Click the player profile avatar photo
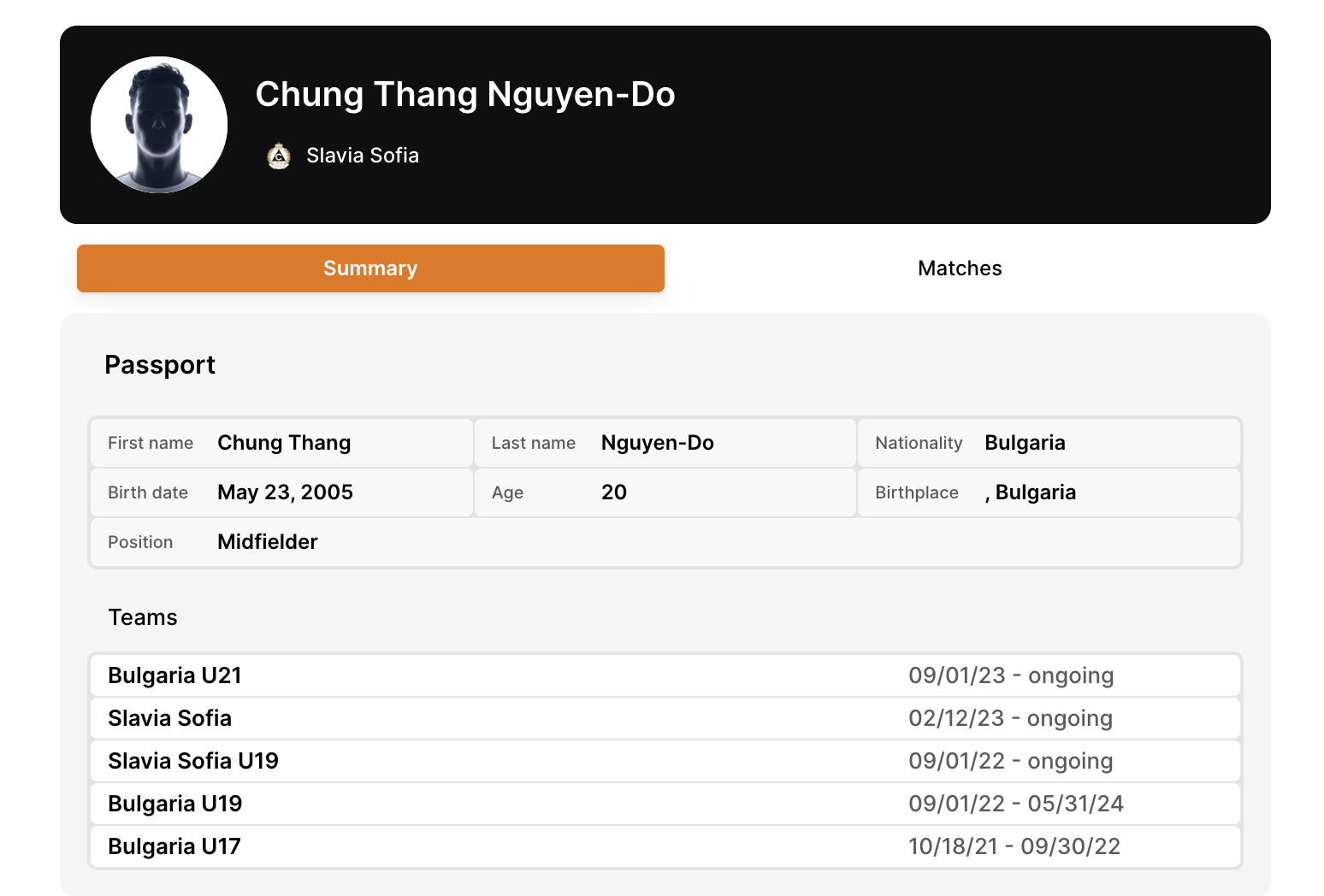 pos(159,125)
